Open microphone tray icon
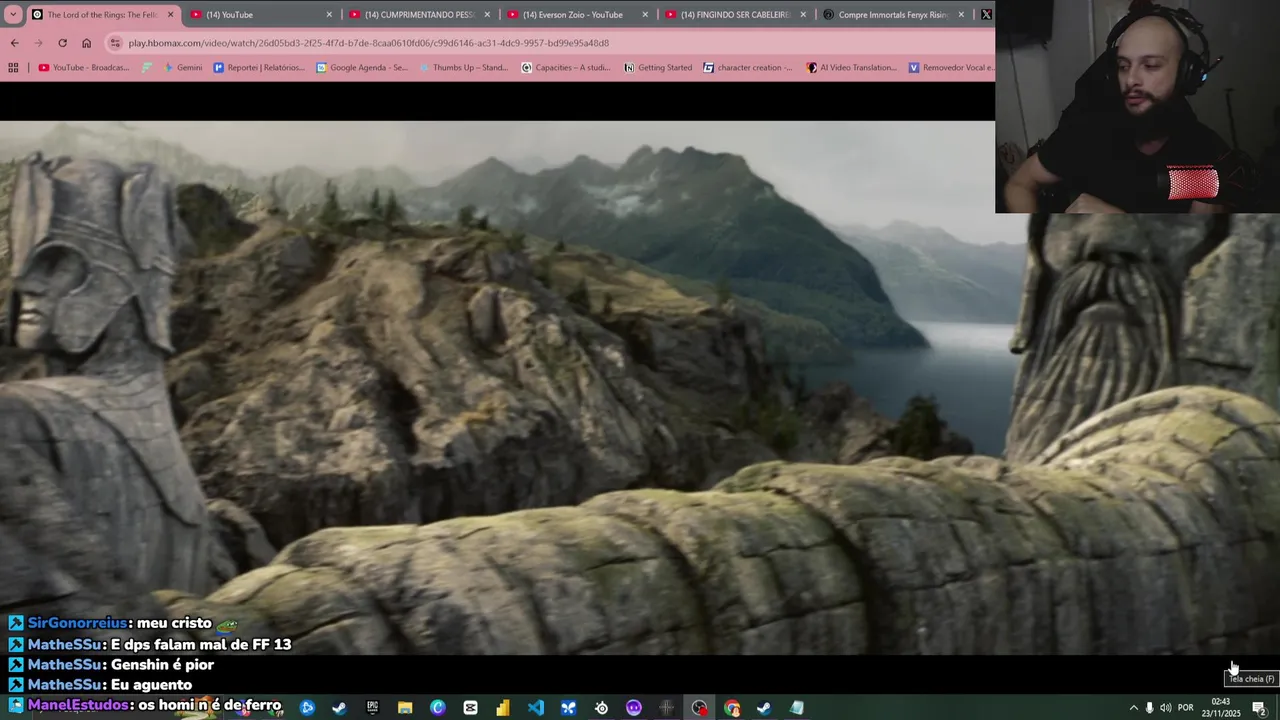The image size is (1280, 720). pyautogui.click(x=1149, y=708)
